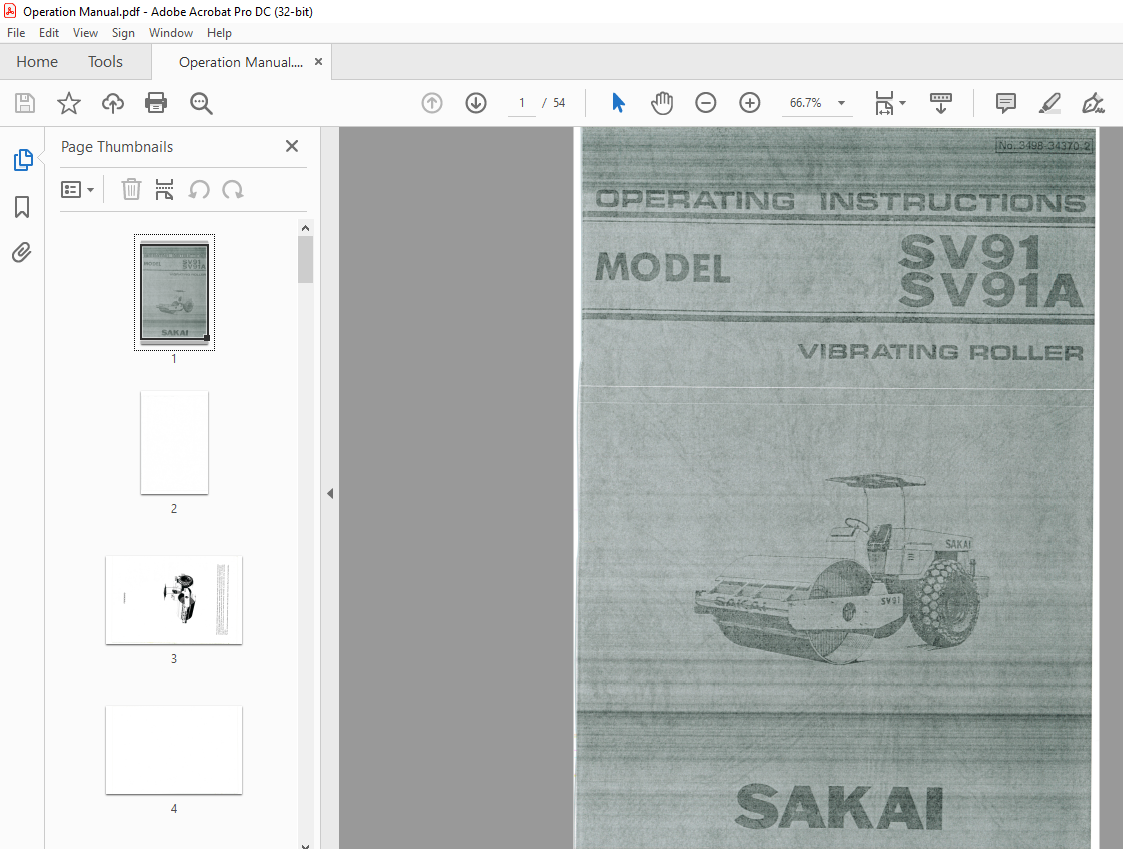Viewport: 1123px width, 849px height.
Task: Add a comment sticky note
Action: 1006,103
